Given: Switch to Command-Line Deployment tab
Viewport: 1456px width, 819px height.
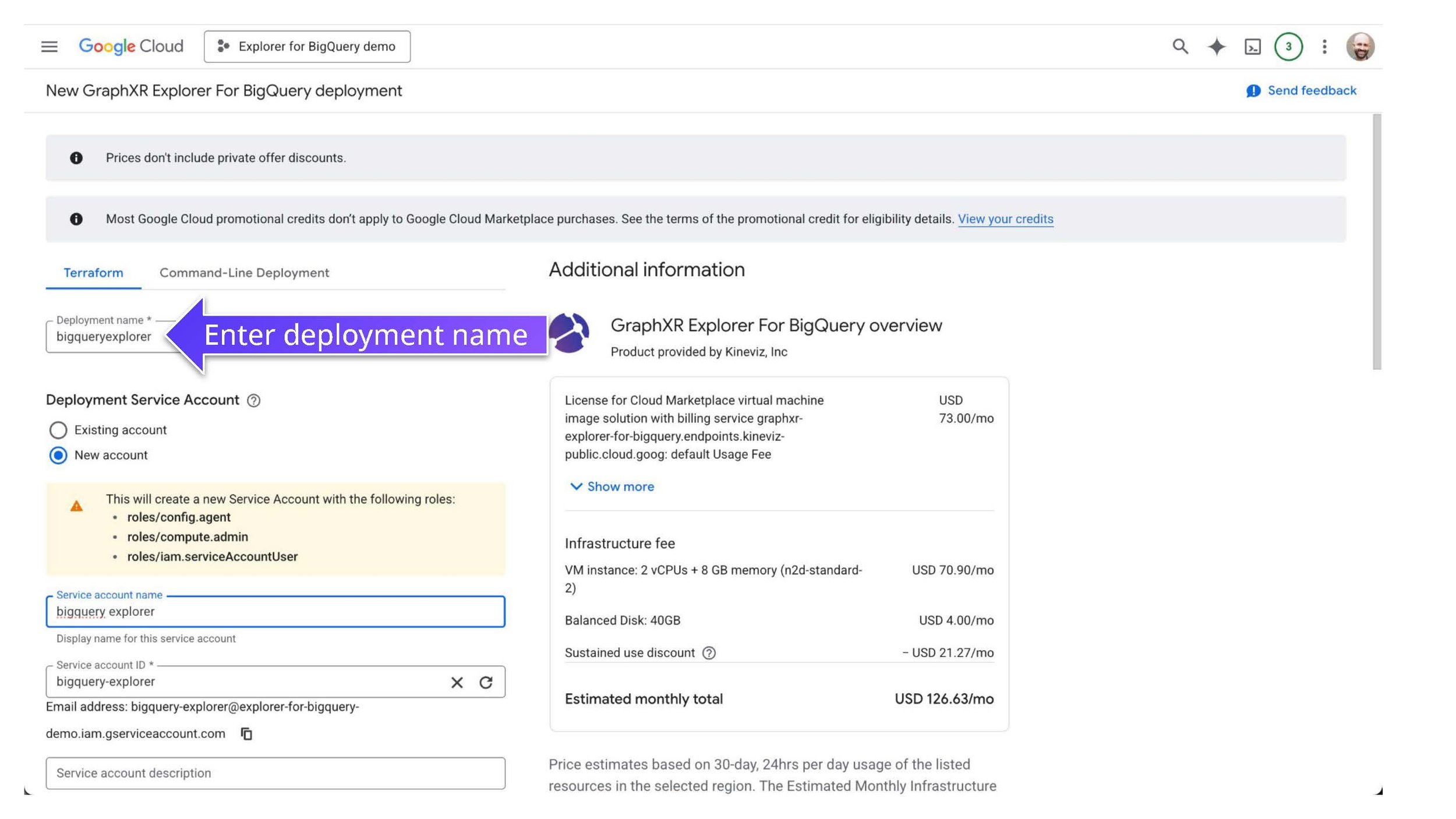Looking at the screenshot, I should click(244, 273).
